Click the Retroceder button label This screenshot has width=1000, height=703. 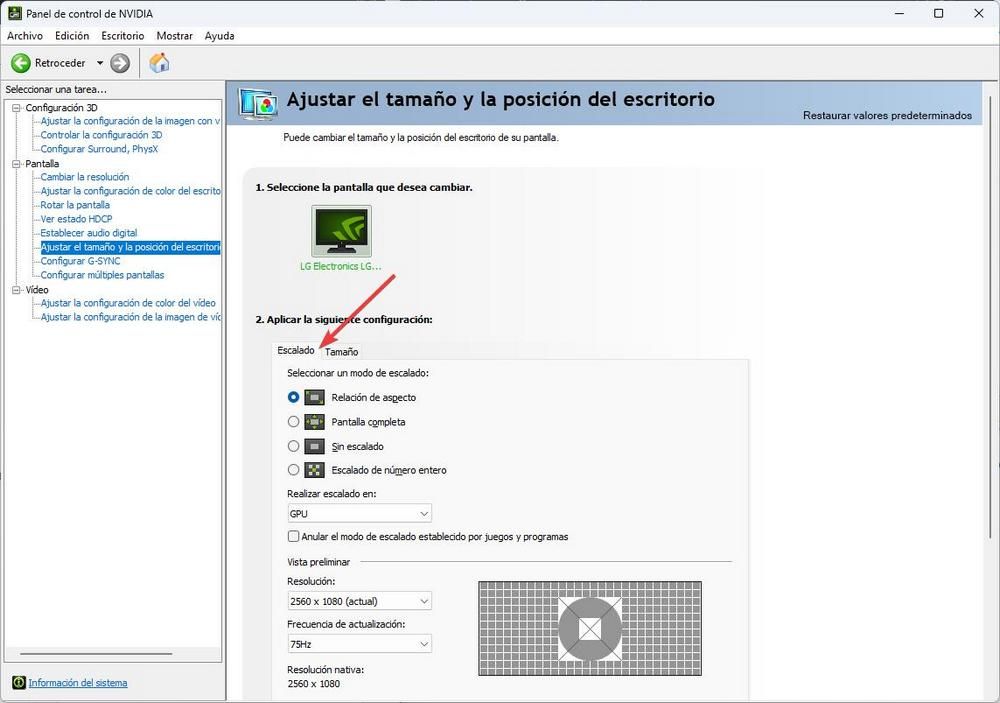pos(60,63)
